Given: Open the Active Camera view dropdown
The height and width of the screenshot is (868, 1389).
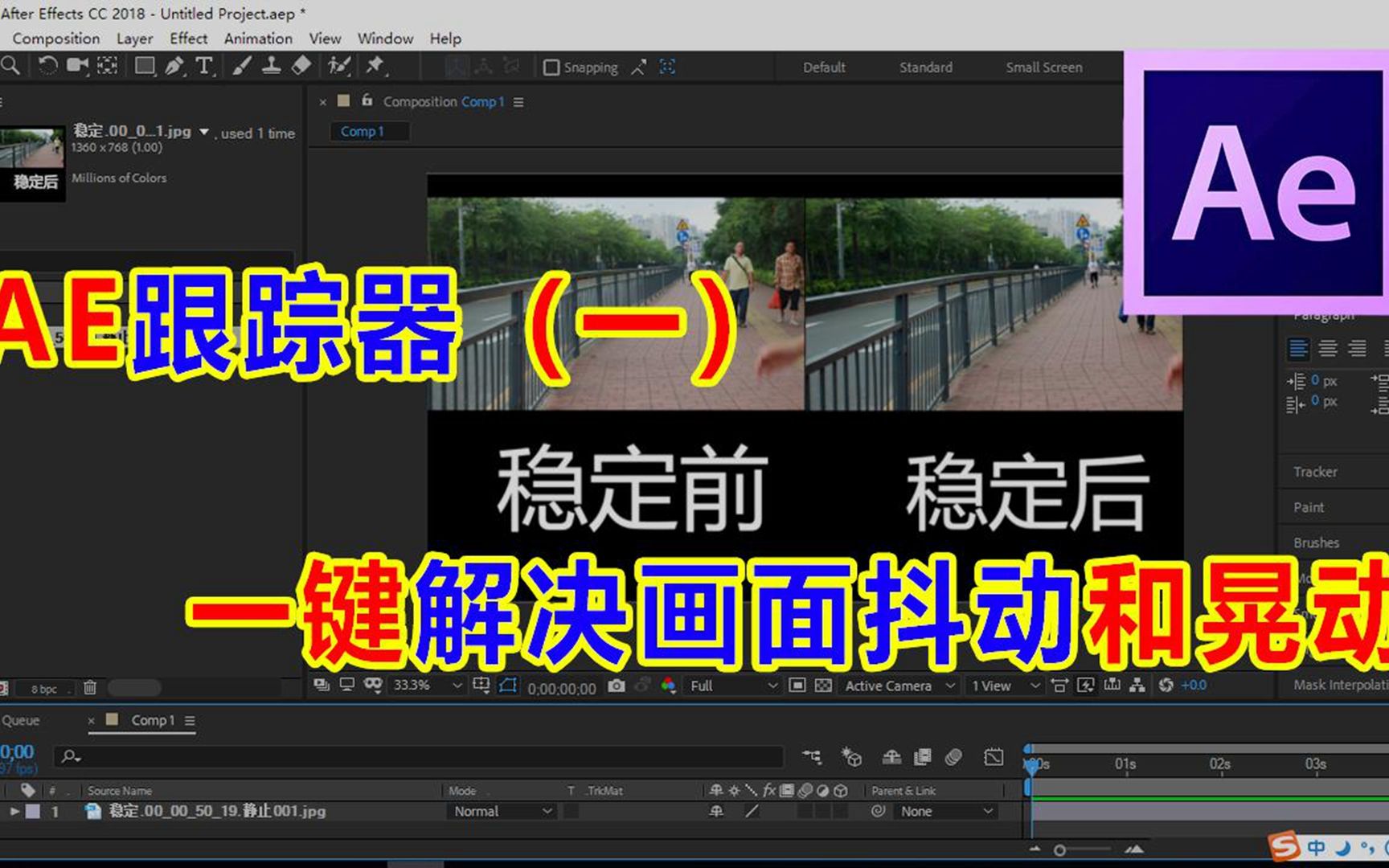Looking at the screenshot, I should (899, 686).
